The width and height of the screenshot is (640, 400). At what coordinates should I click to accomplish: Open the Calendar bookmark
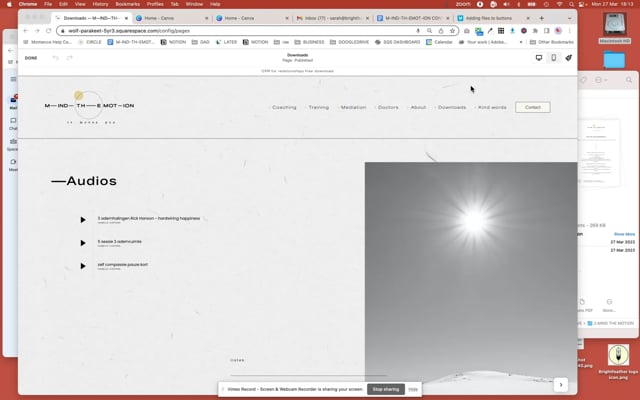[x=439, y=42]
